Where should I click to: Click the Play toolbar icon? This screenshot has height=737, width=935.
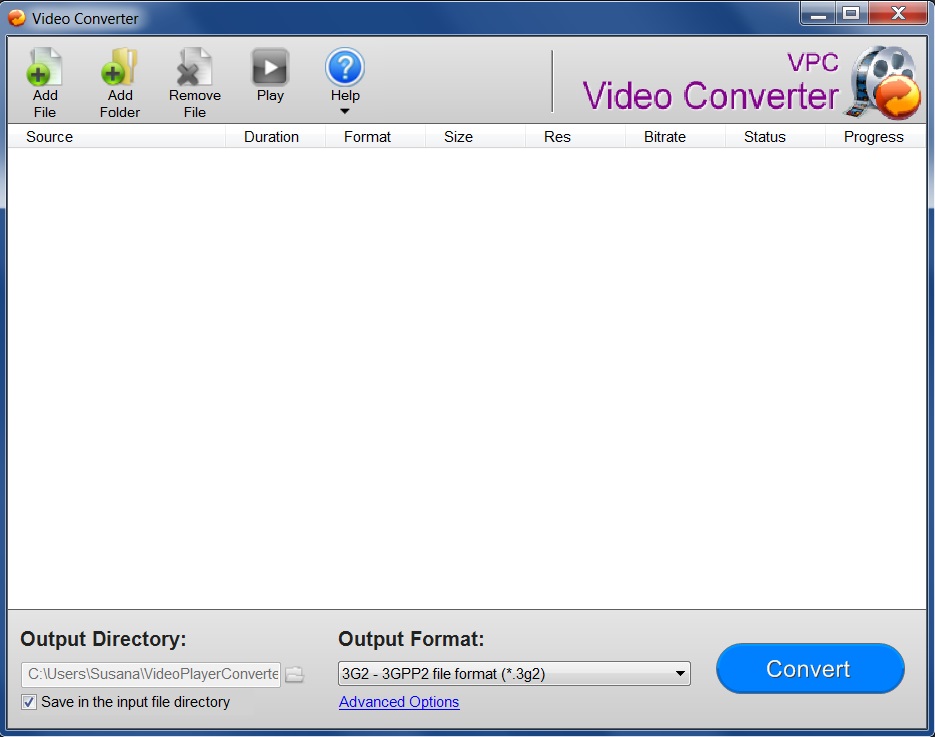click(270, 67)
